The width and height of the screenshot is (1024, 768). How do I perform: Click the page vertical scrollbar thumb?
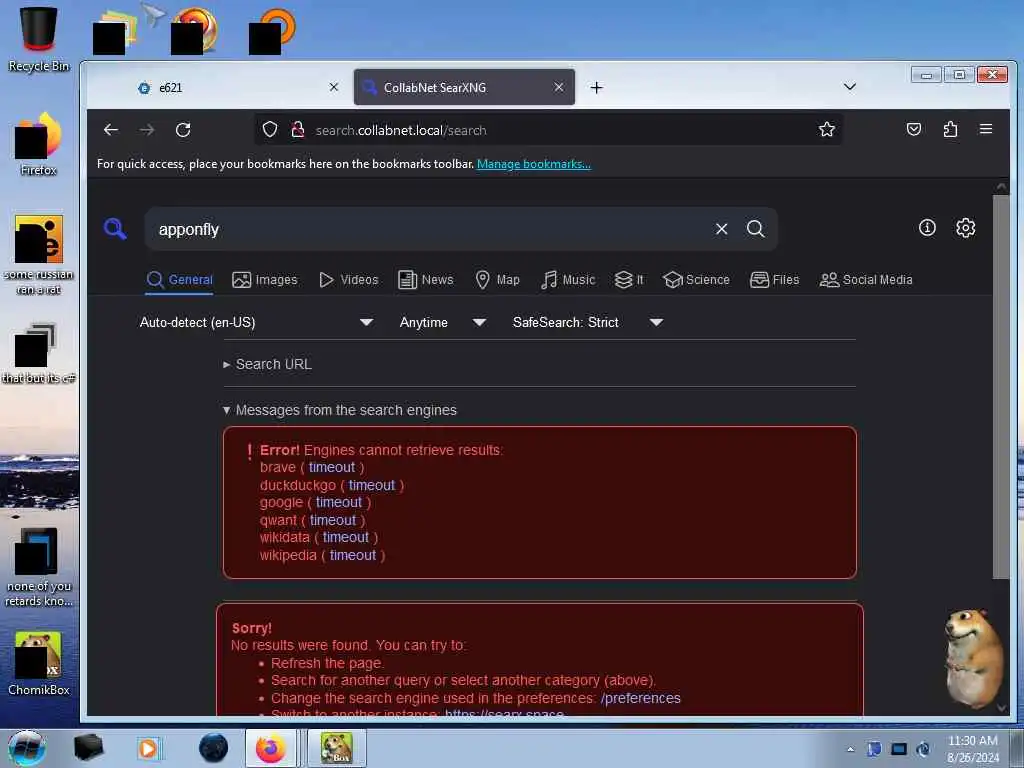1001,385
